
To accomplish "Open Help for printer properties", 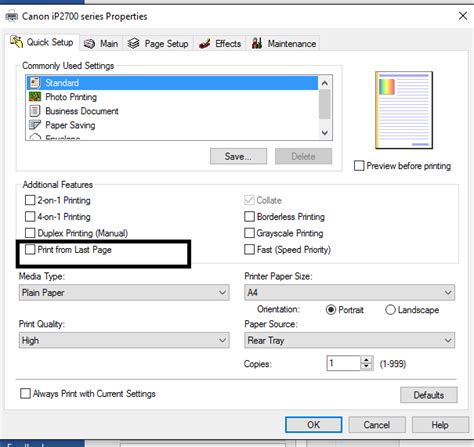I will click(x=440, y=425).
